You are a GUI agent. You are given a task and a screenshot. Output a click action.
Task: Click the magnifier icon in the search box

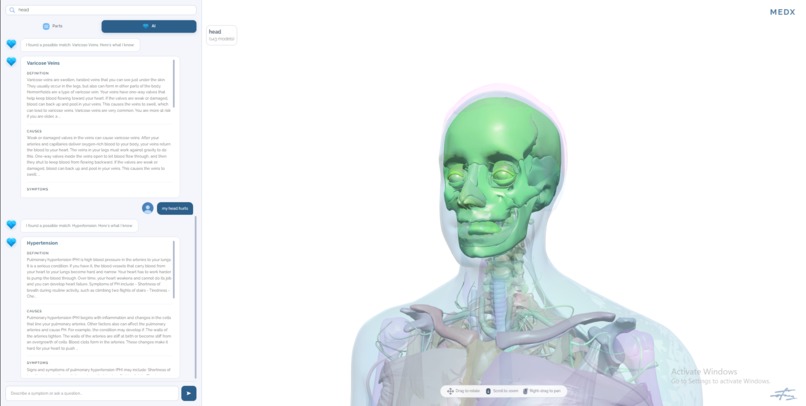point(12,10)
